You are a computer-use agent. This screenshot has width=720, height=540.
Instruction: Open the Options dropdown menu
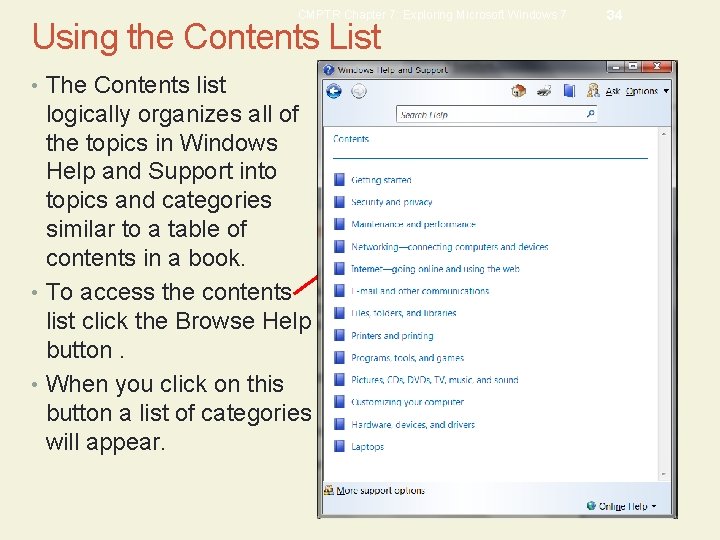647,91
